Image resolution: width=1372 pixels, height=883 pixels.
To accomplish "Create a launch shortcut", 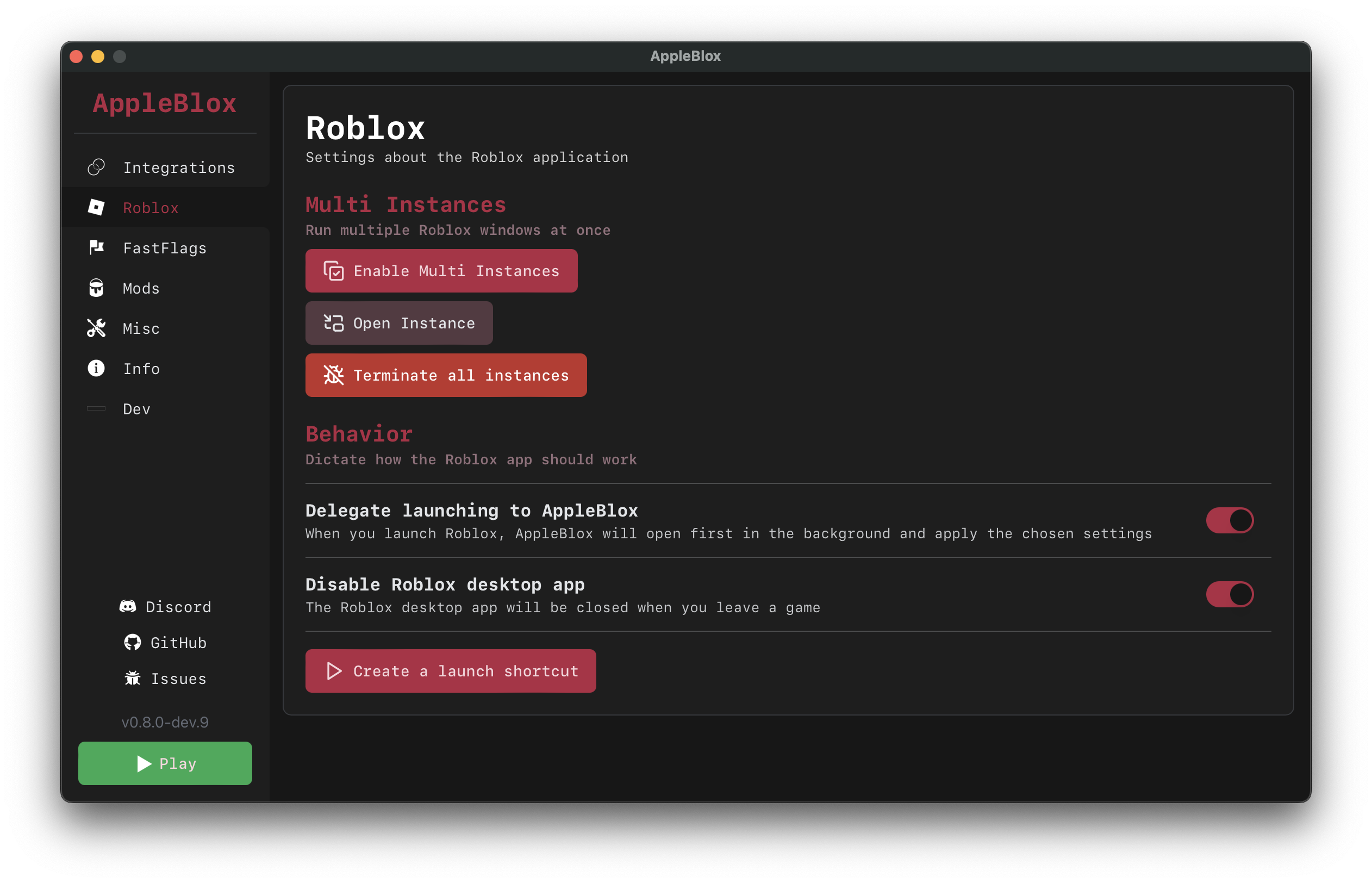I will coord(451,671).
